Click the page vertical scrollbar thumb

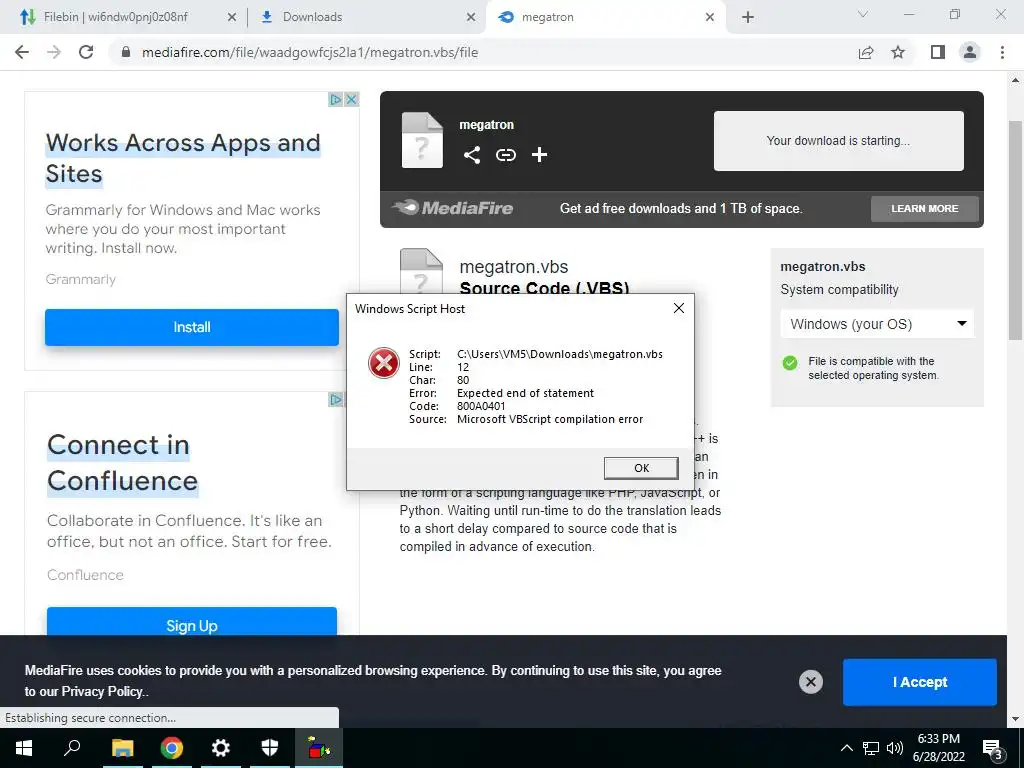pos(1015,230)
